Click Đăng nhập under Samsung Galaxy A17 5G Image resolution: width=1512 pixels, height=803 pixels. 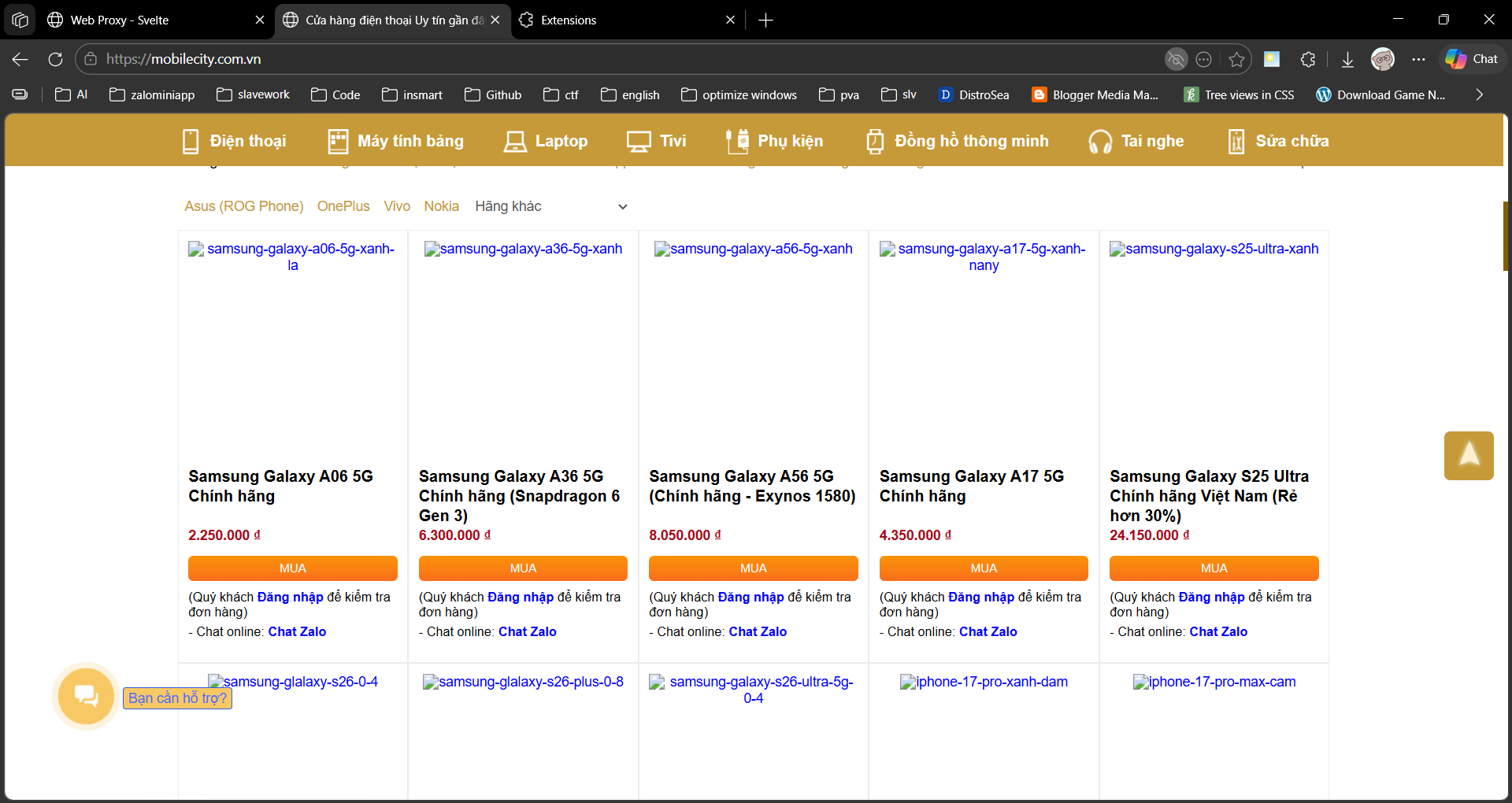[x=981, y=597]
